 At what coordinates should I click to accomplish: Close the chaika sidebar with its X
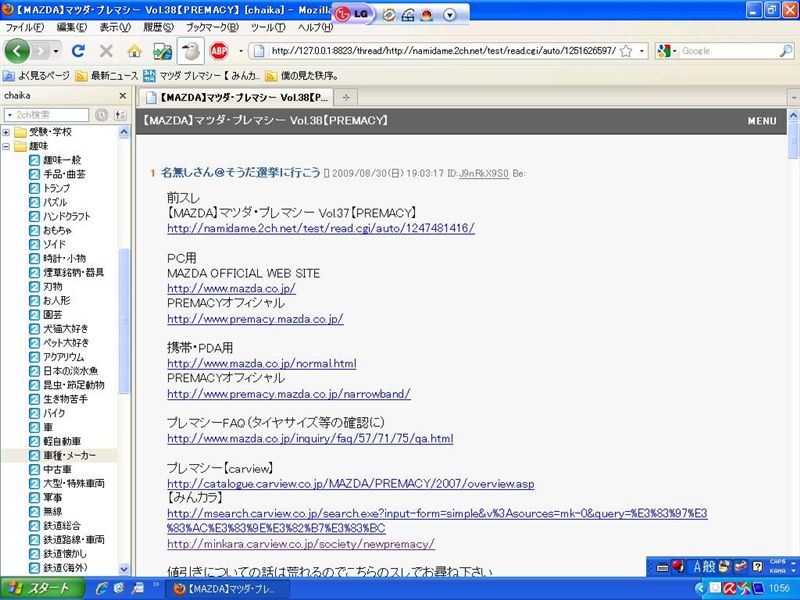coord(122,95)
